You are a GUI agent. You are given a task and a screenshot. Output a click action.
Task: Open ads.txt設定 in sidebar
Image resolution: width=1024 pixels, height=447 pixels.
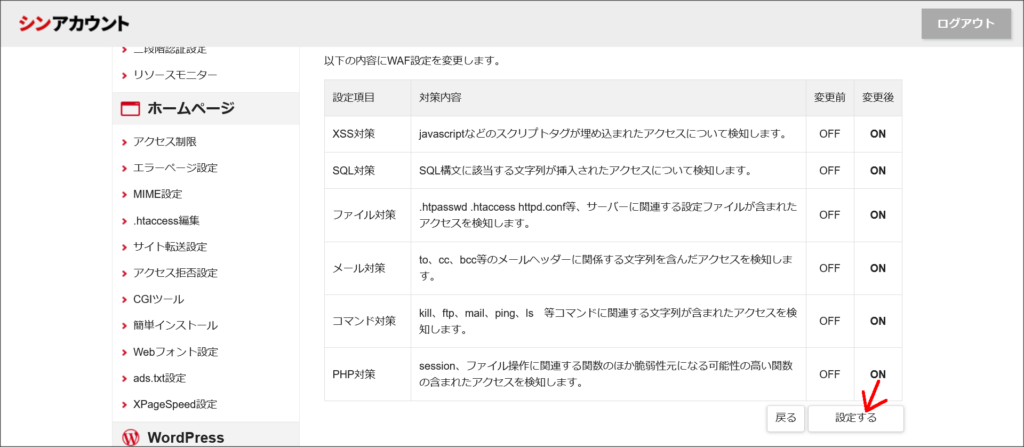pyautogui.click(x=159, y=378)
